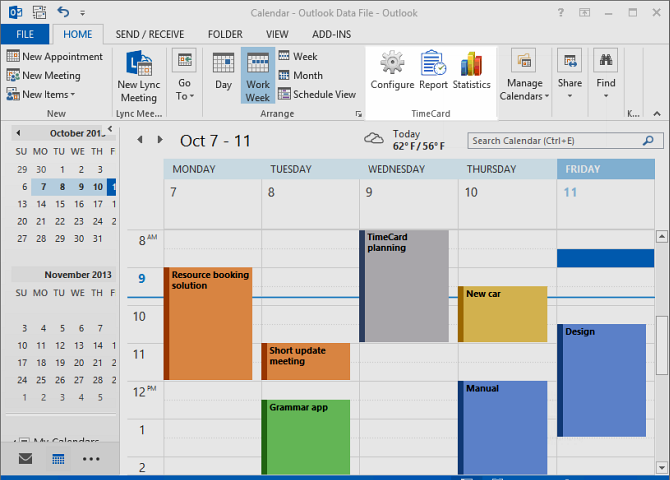The width and height of the screenshot is (670, 480).
Task: Select the TimeCard planning appointment
Action: [x=404, y=286]
